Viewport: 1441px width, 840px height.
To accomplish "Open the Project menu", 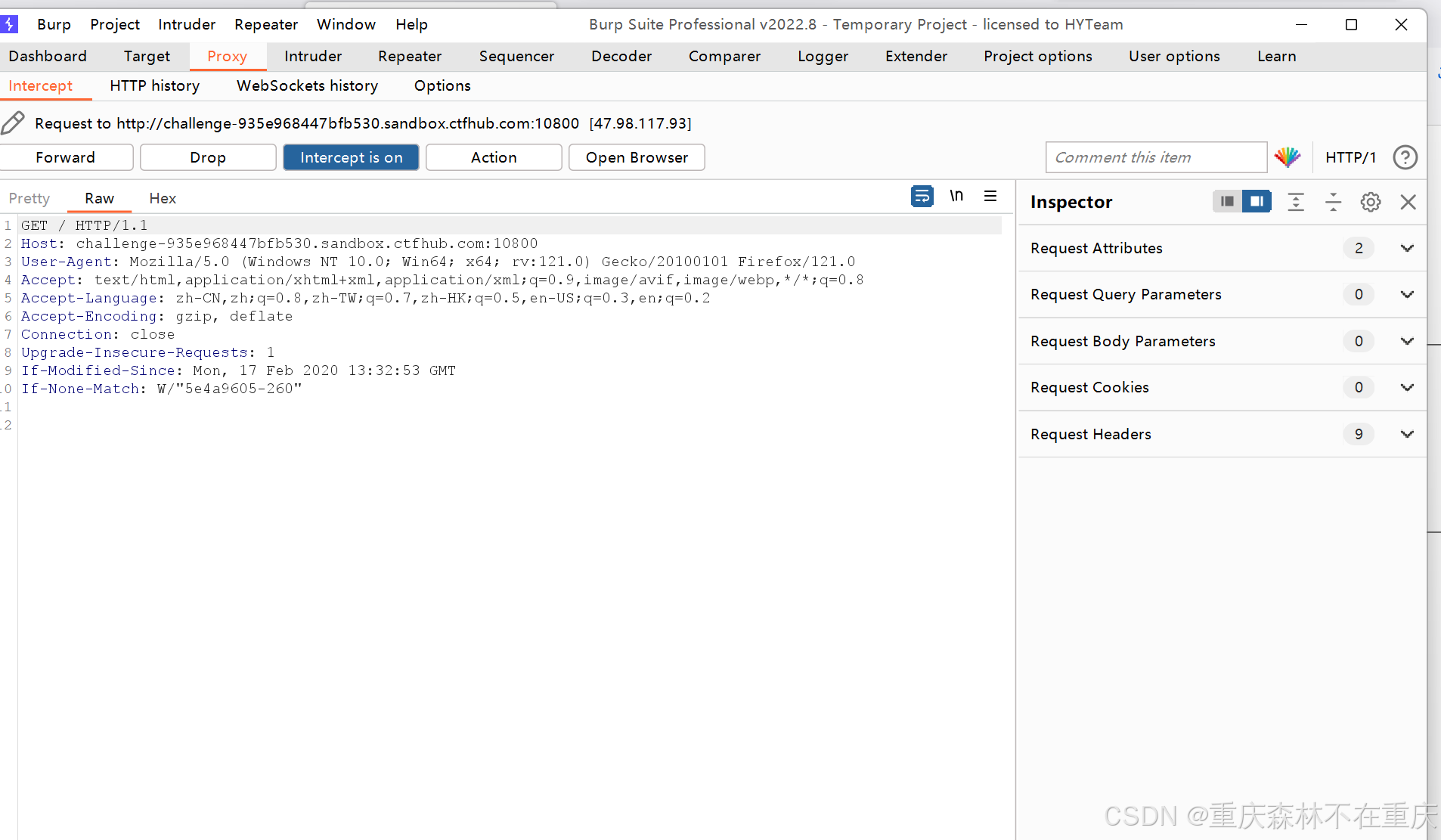I will click(x=115, y=24).
